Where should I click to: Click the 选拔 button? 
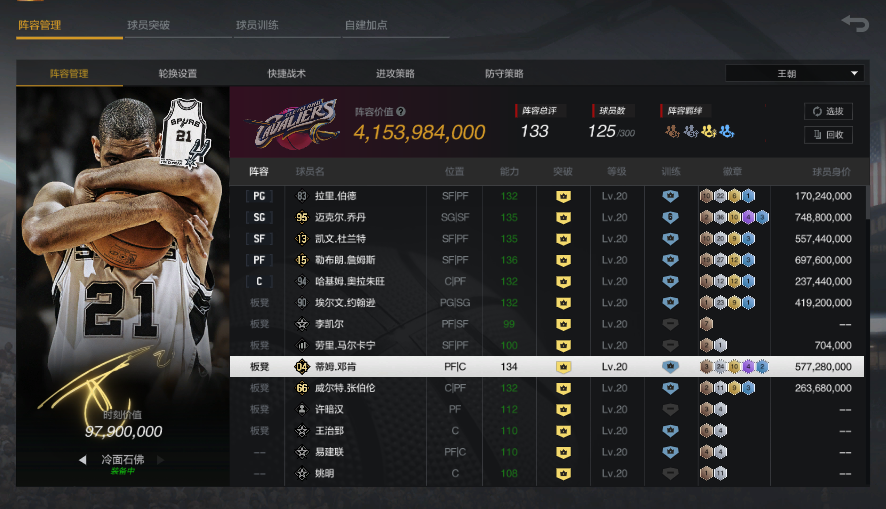click(828, 111)
